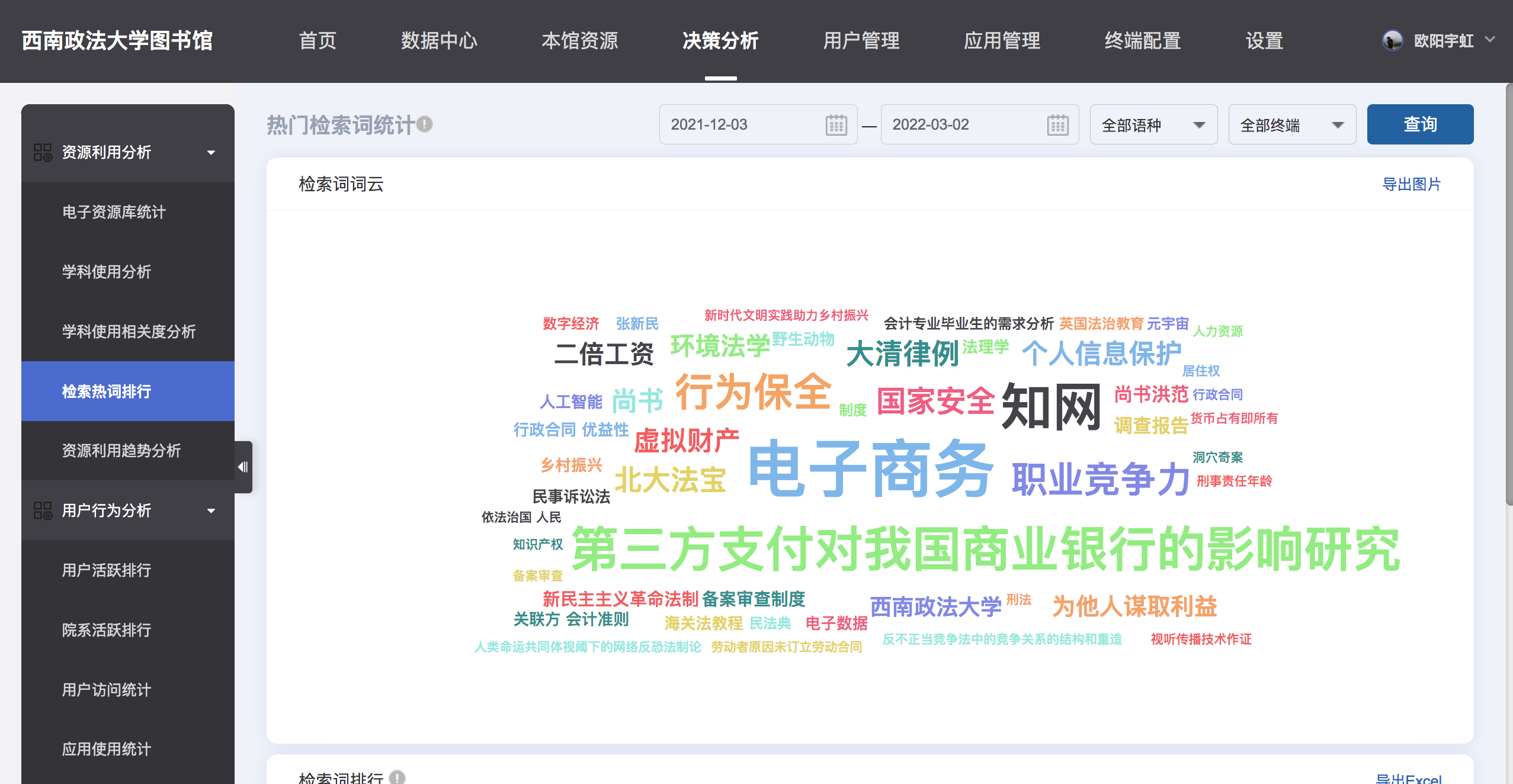Open the 用户管理 nav tab
This screenshot has width=1513, height=784.
click(x=861, y=41)
